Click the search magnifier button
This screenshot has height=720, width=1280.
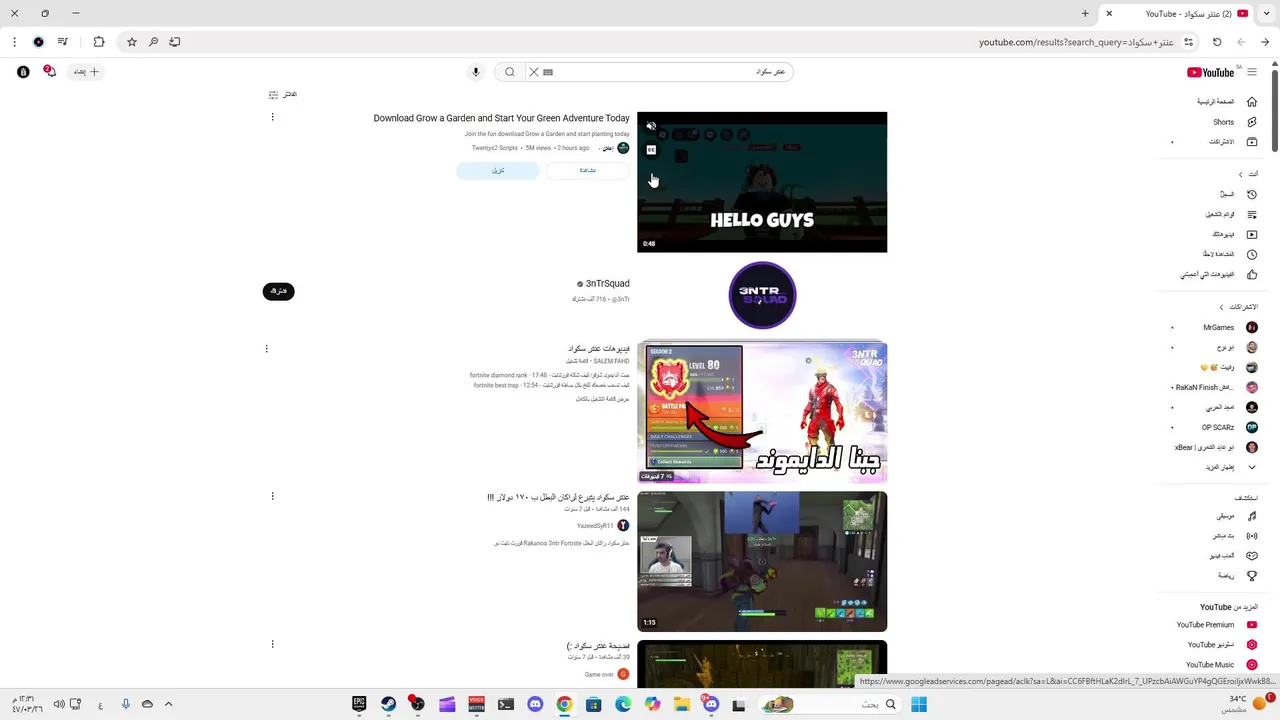coord(510,72)
